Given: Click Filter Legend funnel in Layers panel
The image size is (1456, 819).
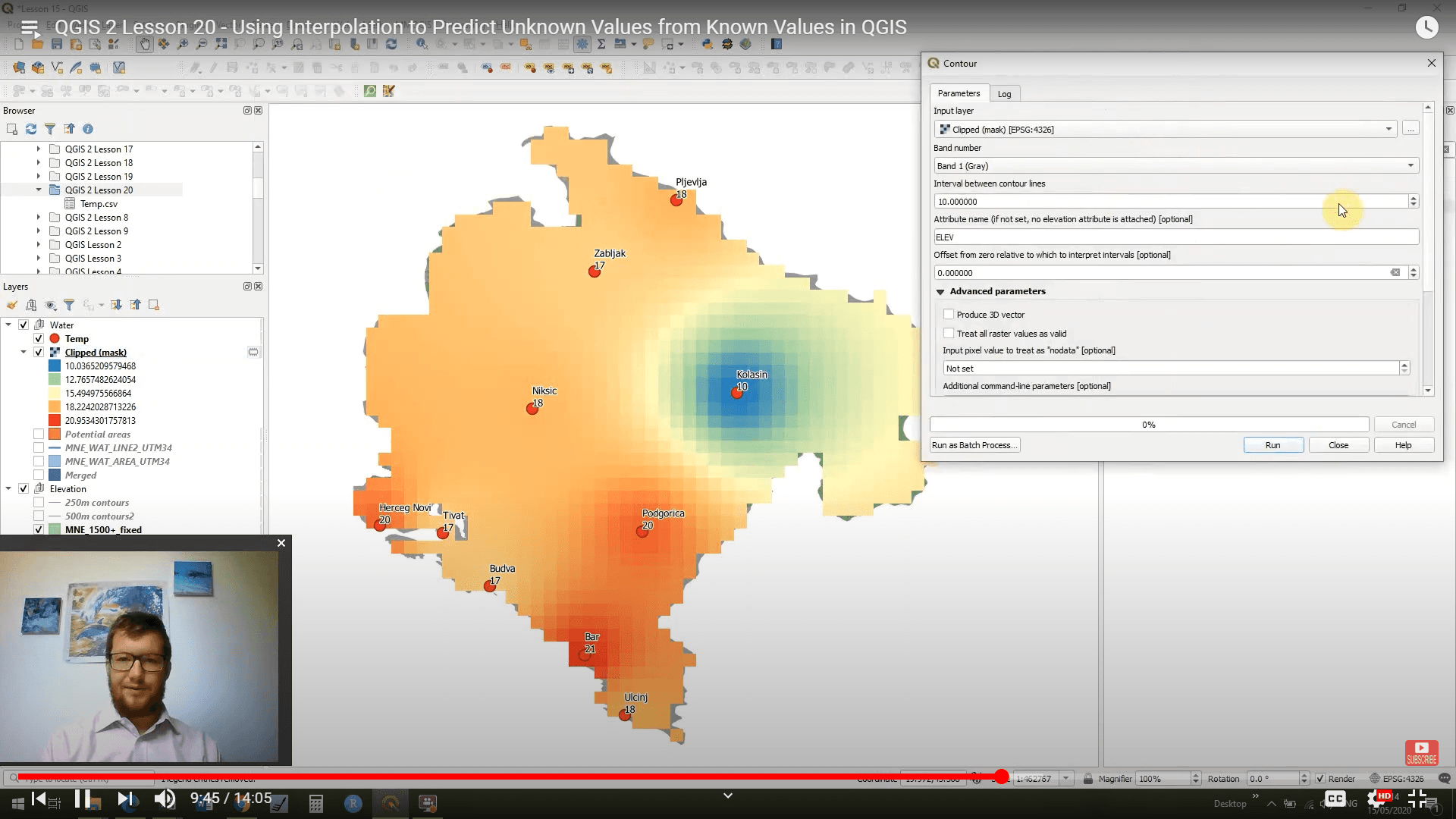Looking at the screenshot, I should pos(69,305).
